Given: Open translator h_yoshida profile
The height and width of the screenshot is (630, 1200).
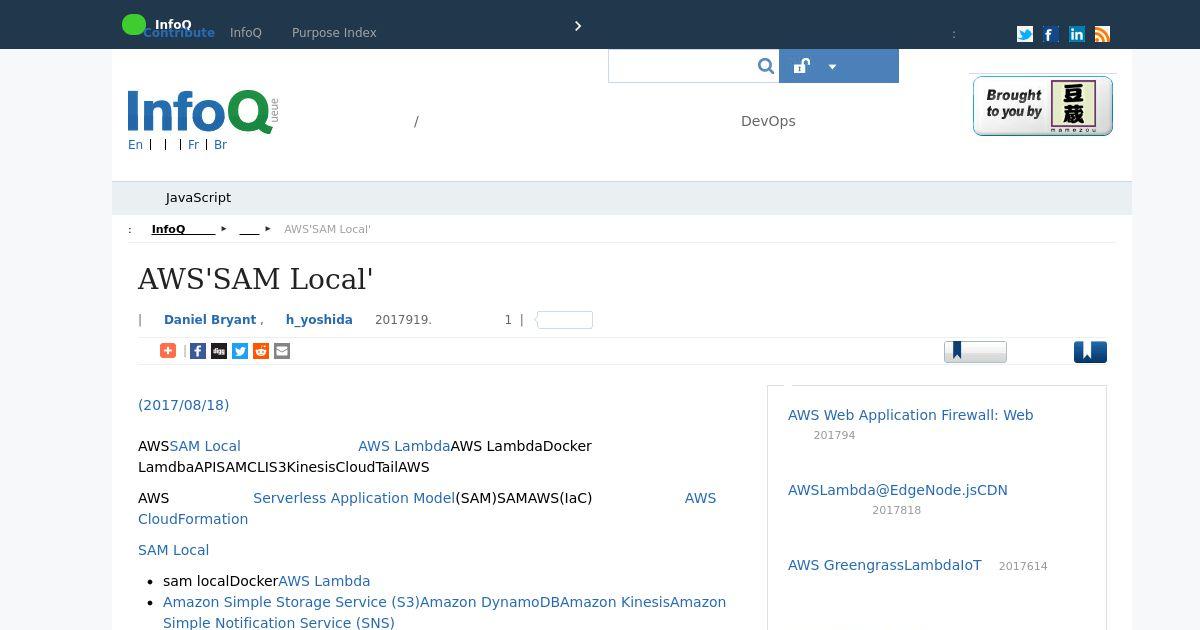Looking at the screenshot, I should pyautogui.click(x=319, y=320).
